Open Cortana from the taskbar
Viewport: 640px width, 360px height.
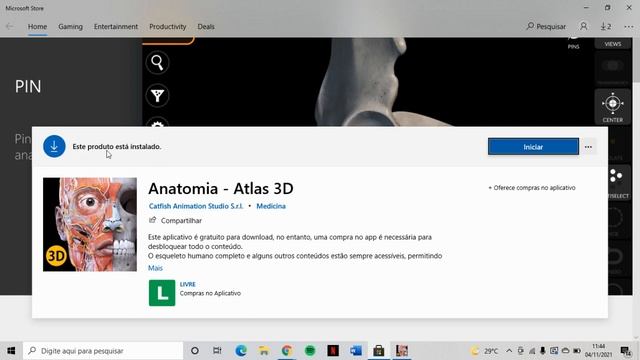coord(195,351)
